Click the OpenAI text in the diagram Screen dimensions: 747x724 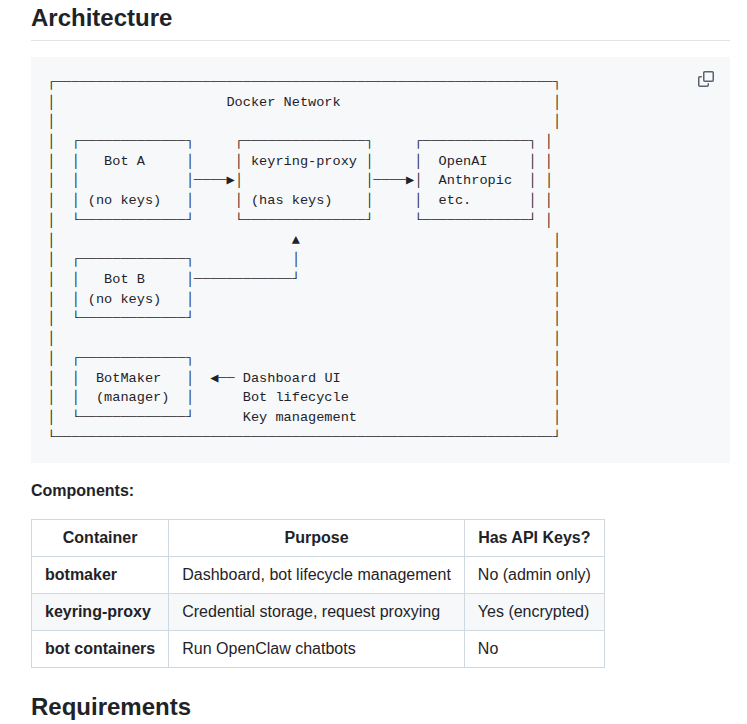point(462,161)
